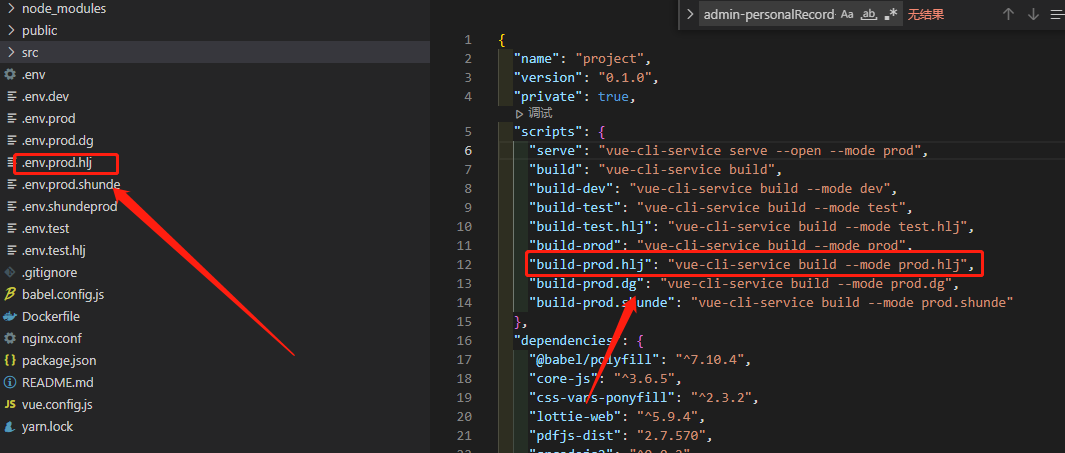This screenshot has height=453, width=1065.
Task: Click the "build-dev" script line
Action: (713, 188)
